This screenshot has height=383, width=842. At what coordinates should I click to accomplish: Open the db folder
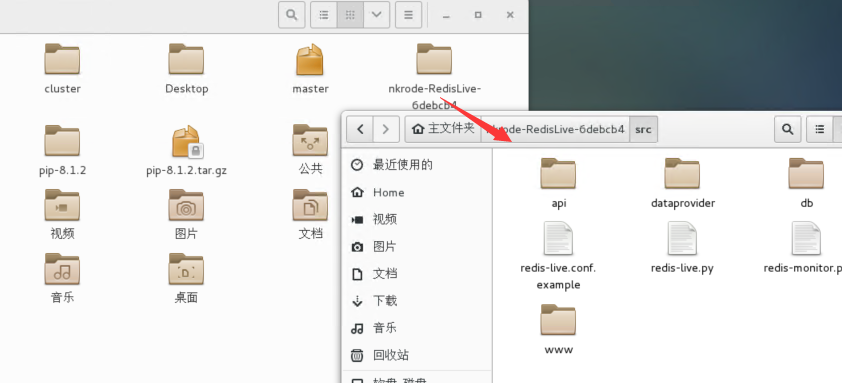pyautogui.click(x=807, y=174)
